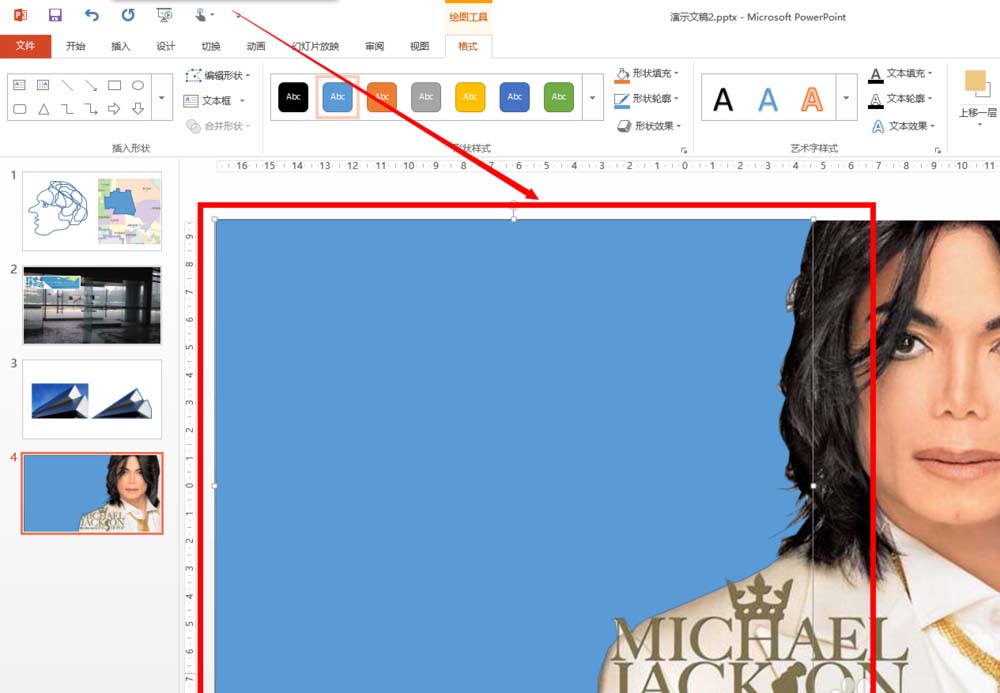Click the Redo arrow icon
Screen dimensions: 1000x693
click(x=128, y=15)
